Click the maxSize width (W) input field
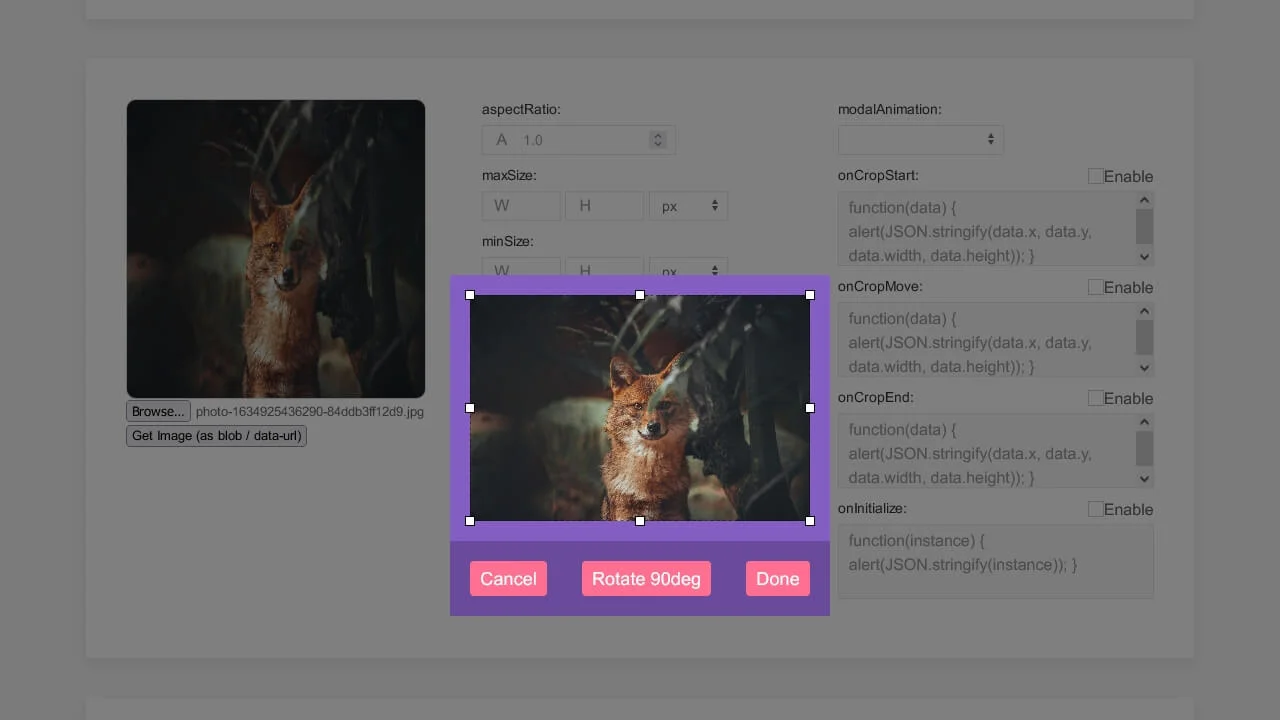1280x720 pixels. [520, 205]
